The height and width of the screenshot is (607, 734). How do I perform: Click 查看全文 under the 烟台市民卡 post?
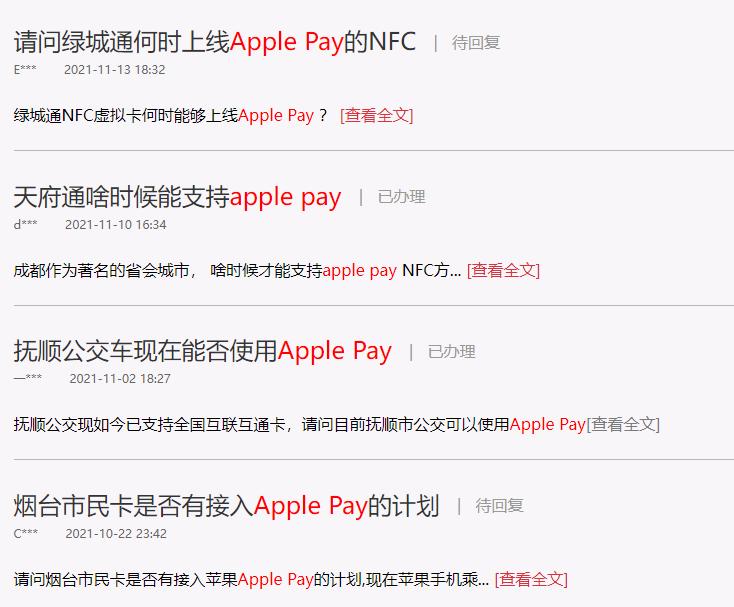(531, 579)
